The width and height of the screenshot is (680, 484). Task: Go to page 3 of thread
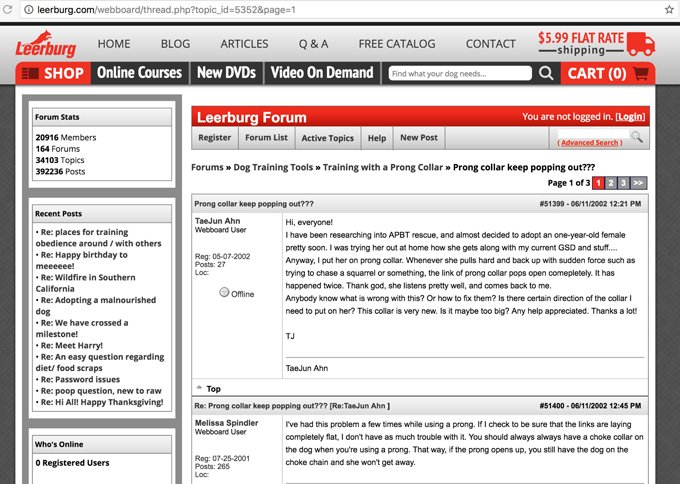coord(623,183)
